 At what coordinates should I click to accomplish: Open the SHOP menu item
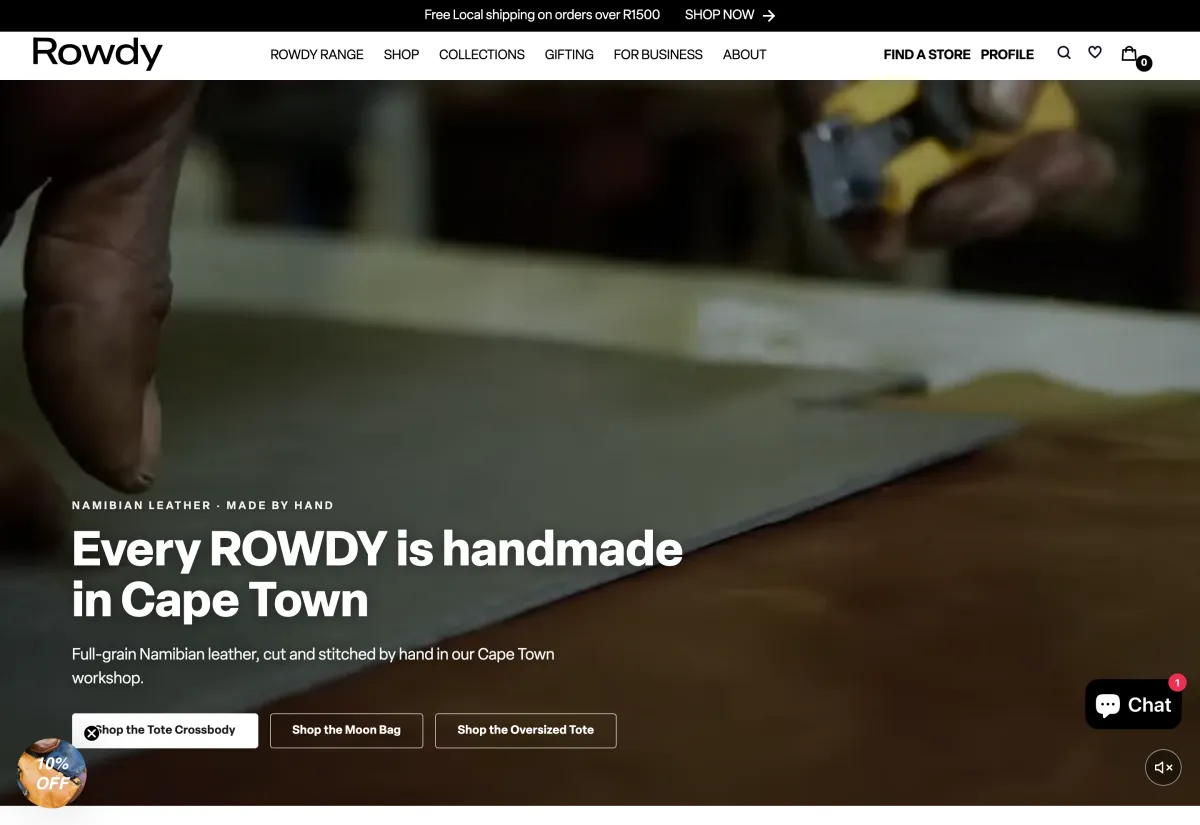pyautogui.click(x=401, y=55)
